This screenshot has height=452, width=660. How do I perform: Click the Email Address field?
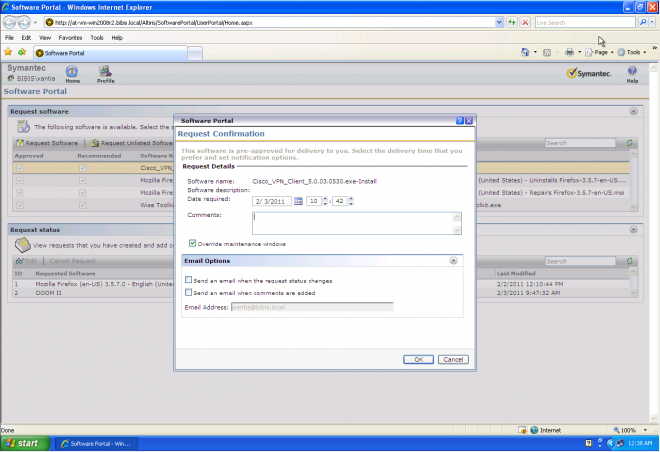pos(312,307)
